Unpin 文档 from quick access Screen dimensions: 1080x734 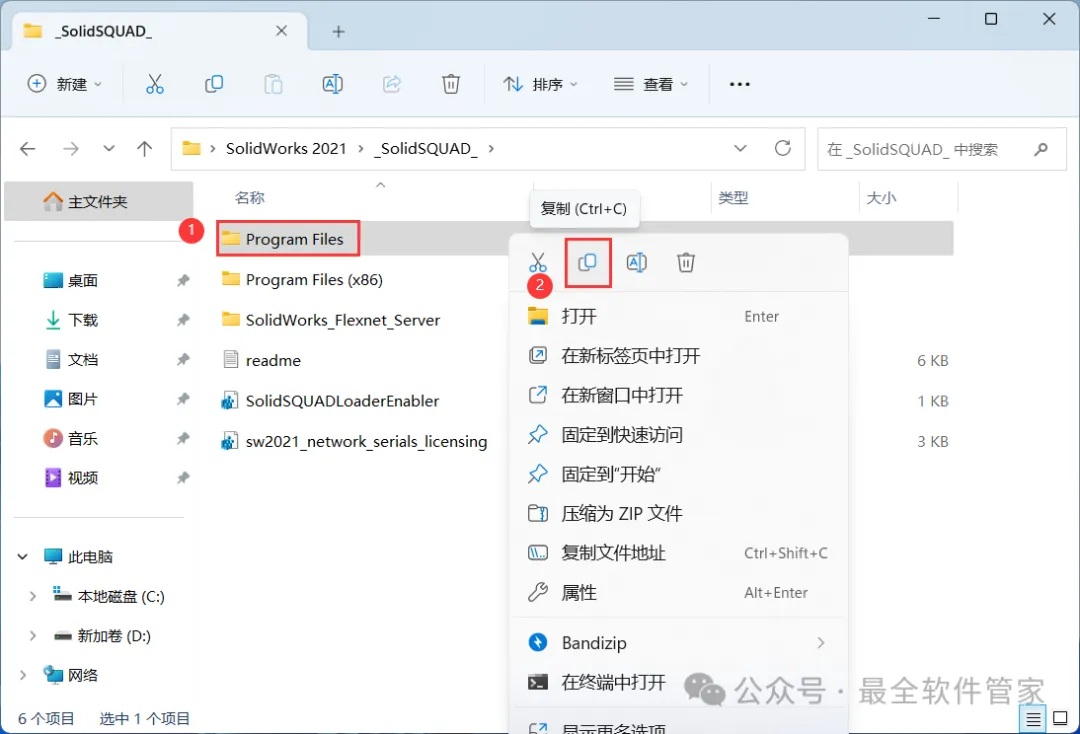pos(183,359)
